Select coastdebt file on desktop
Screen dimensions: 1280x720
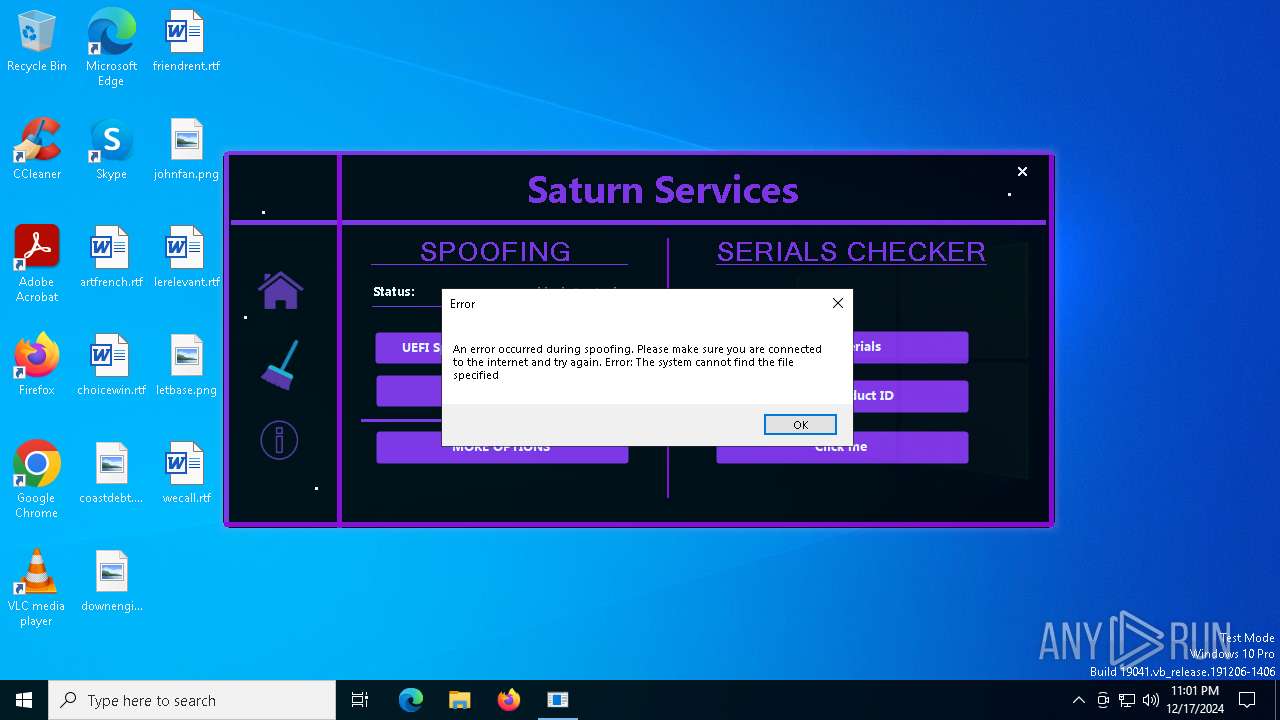(111, 474)
